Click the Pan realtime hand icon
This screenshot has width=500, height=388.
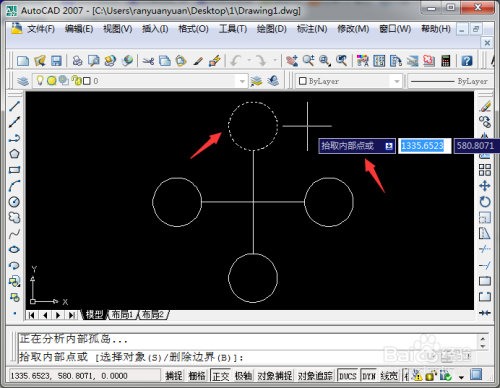[291, 61]
